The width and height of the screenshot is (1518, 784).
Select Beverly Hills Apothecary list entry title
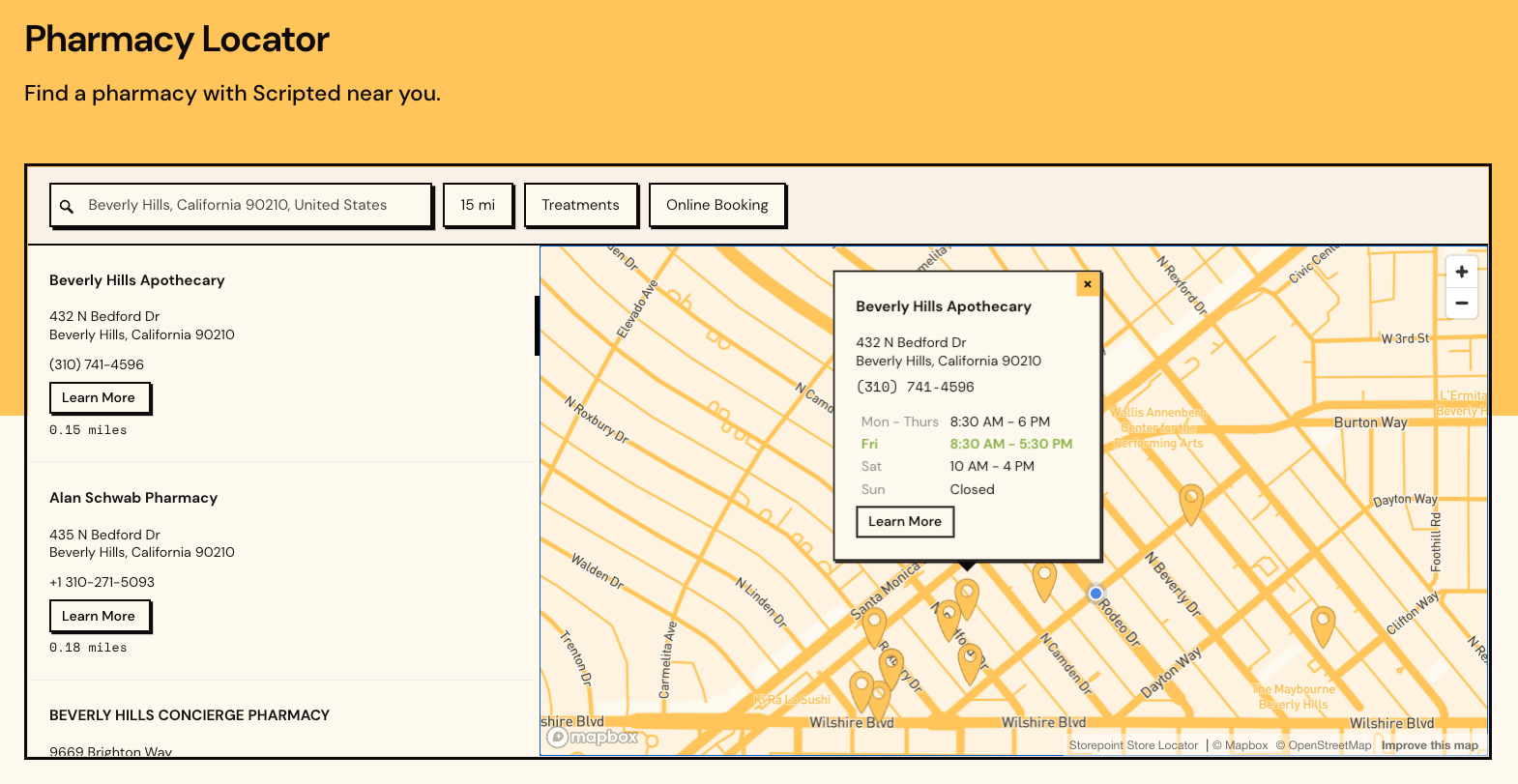pos(137,280)
